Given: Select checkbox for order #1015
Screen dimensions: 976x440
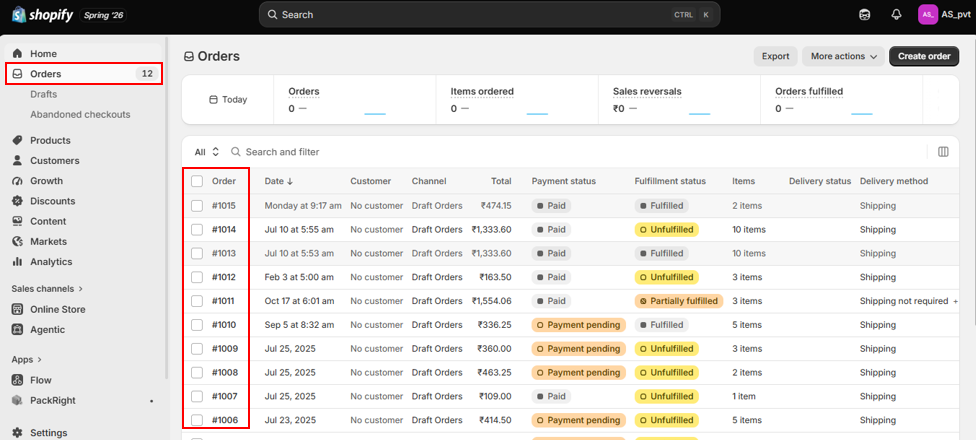Looking at the screenshot, I should [197, 205].
